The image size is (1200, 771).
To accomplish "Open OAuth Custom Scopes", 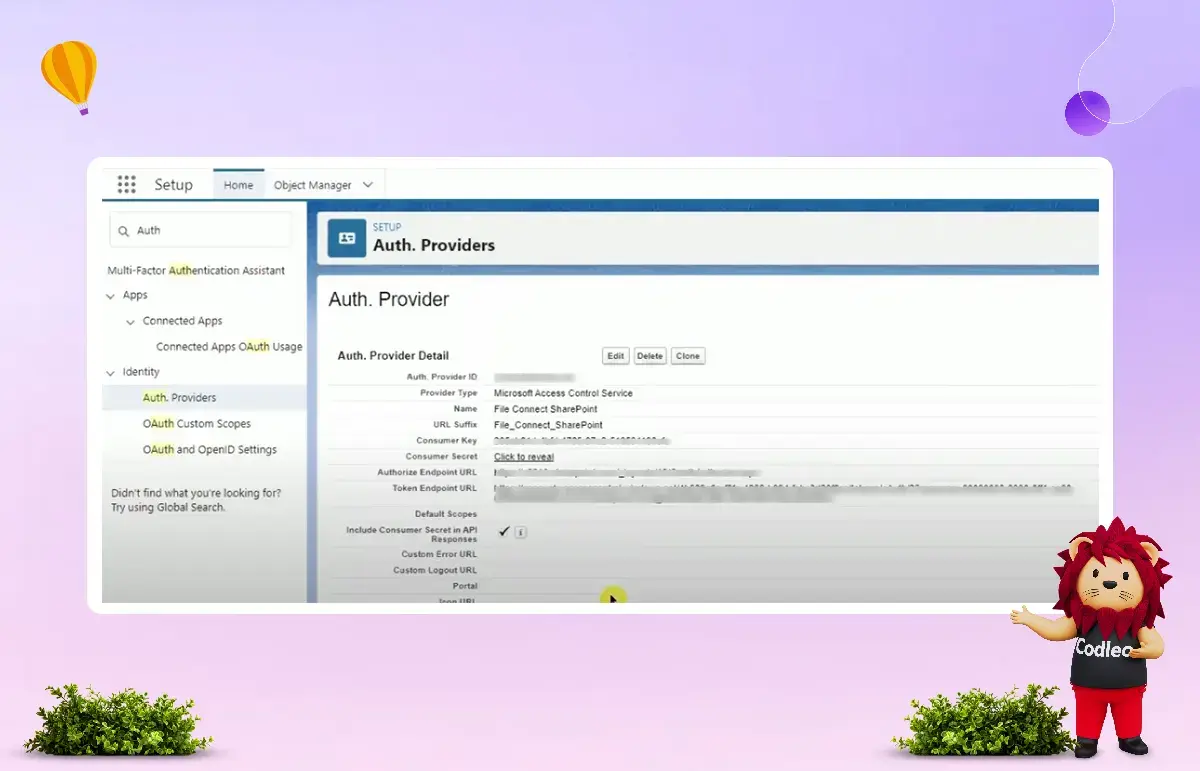I will click(x=197, y=424).
